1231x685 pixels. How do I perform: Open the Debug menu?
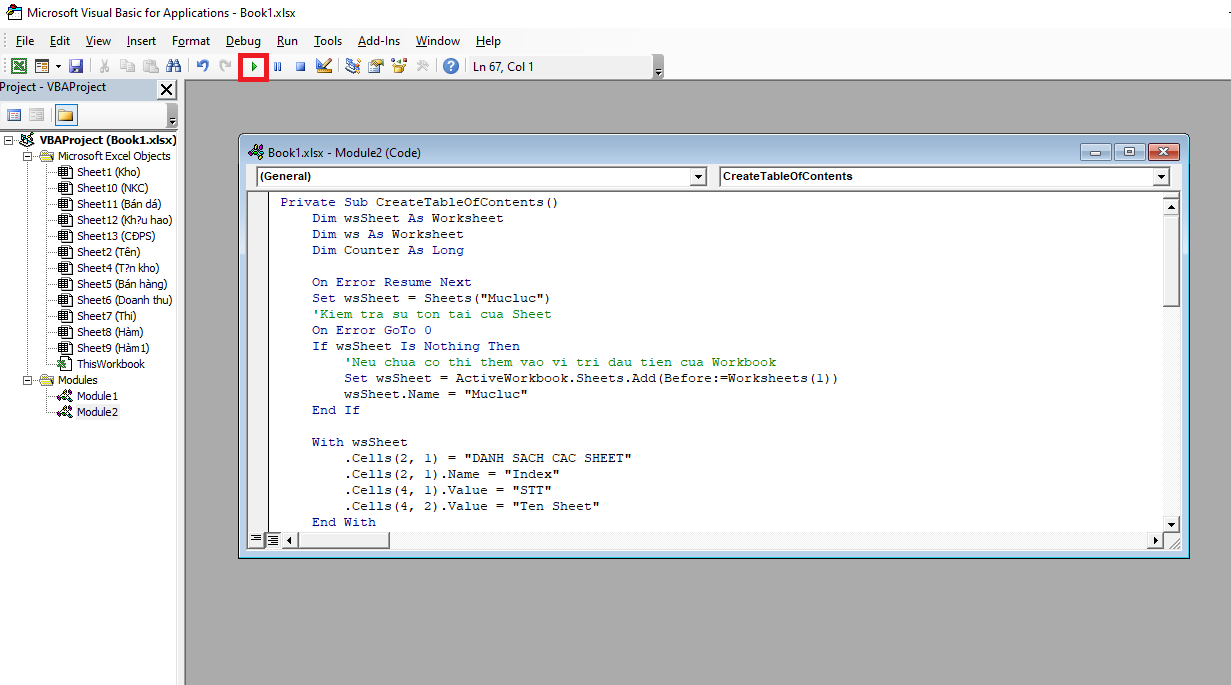coord(243,41)
